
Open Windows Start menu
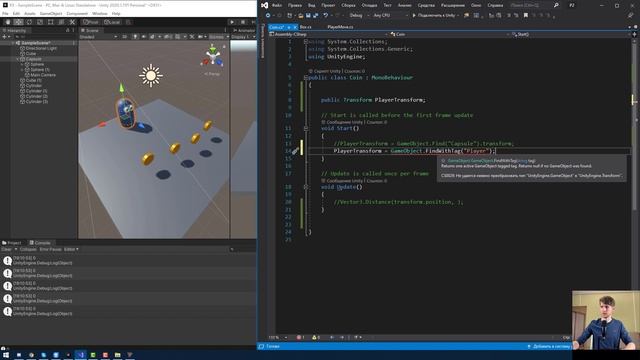[x=6, y=355]
